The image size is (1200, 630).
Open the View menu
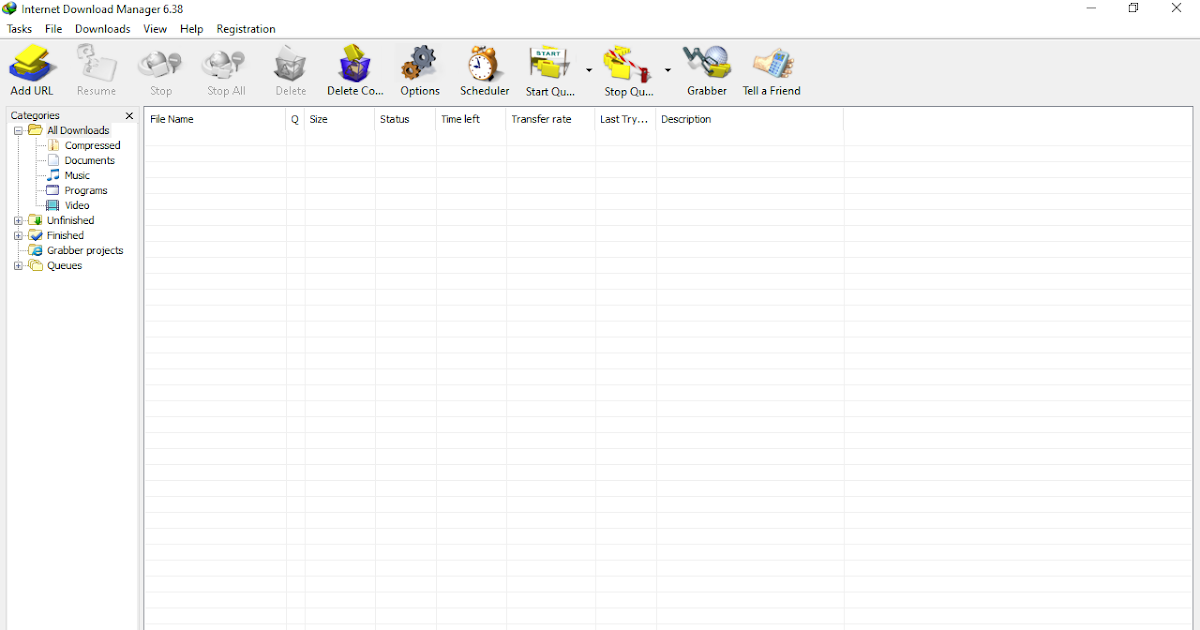[x=155, y=29]
